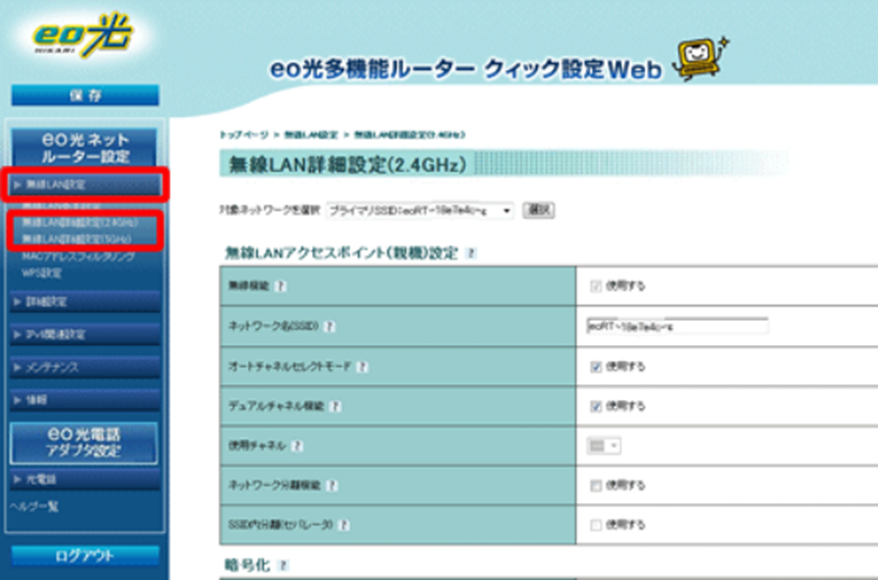The height and width of the screenshot is (580, 878).
Task: Open 無線LAN詳細設定(2.4GHz) in sidebar
Action: pyautogui.click(x=80, y=223)
